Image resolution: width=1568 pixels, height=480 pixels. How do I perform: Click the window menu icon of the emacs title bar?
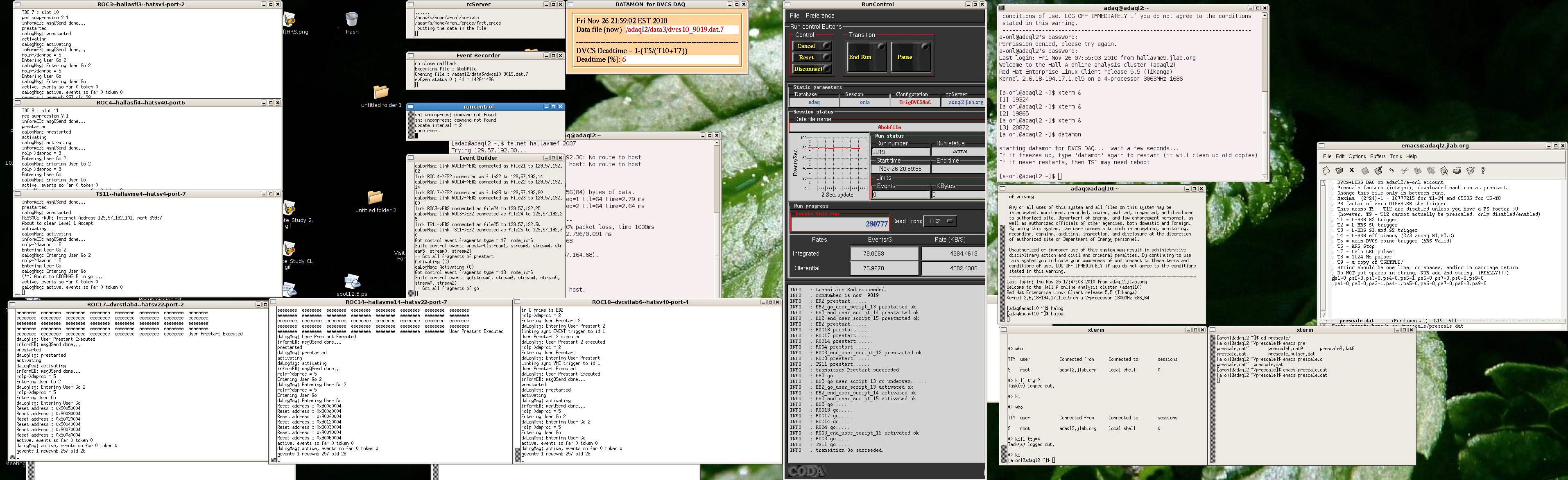(1321, 145)
